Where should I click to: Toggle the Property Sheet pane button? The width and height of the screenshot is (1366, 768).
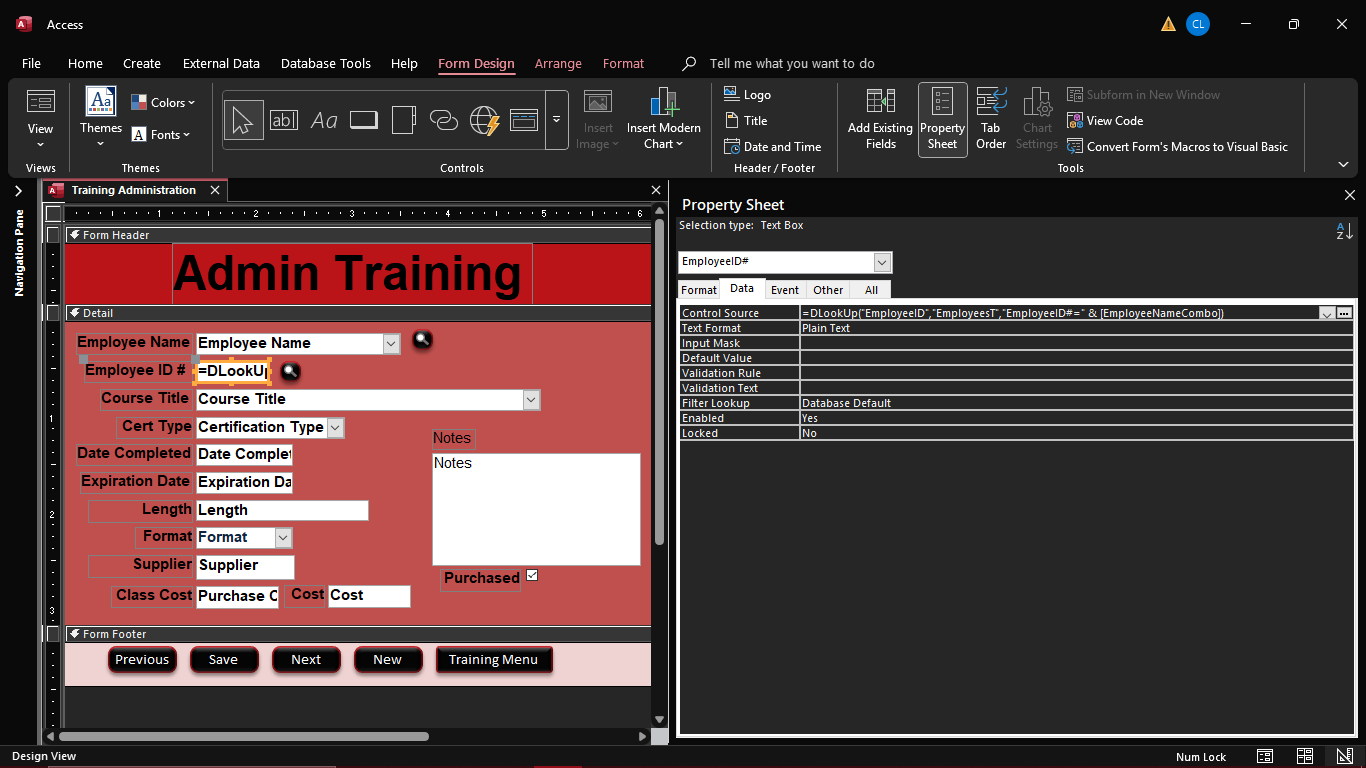tap(942, 119)
